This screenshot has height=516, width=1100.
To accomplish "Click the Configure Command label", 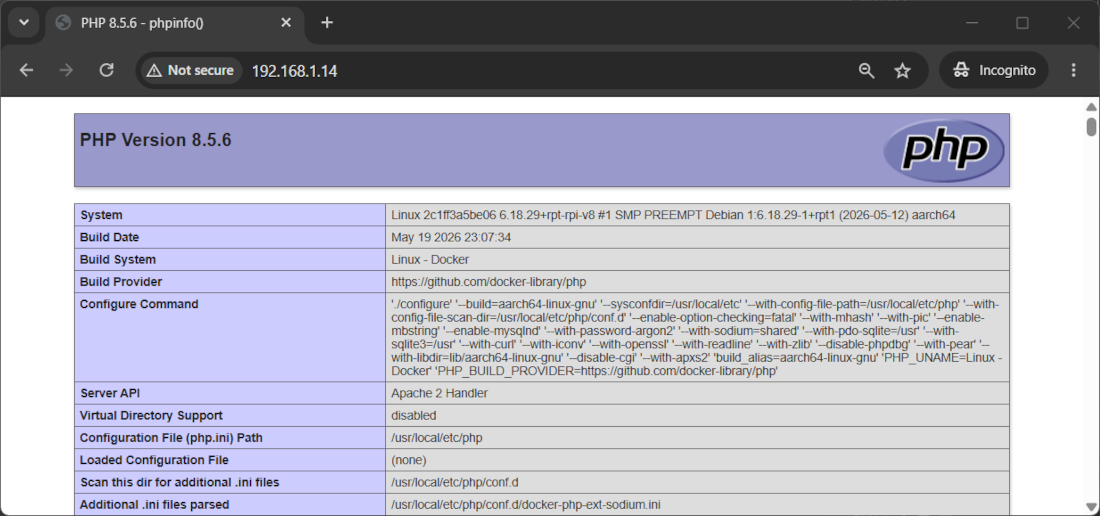I will pos(139,304).
